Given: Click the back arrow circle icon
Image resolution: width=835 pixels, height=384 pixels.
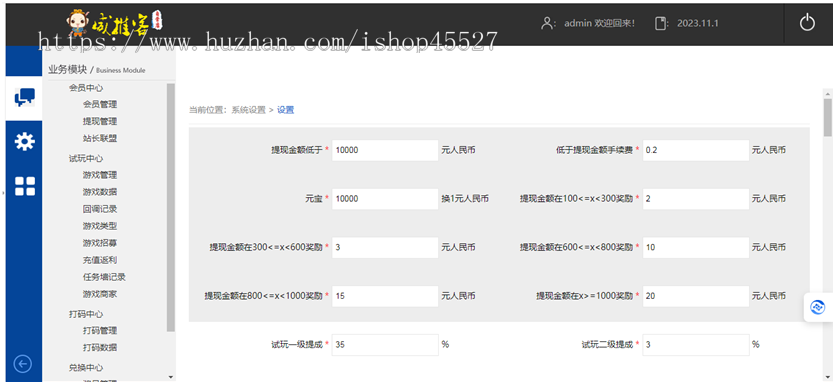Looking at the screenshot, I should [x=22, y=364].
